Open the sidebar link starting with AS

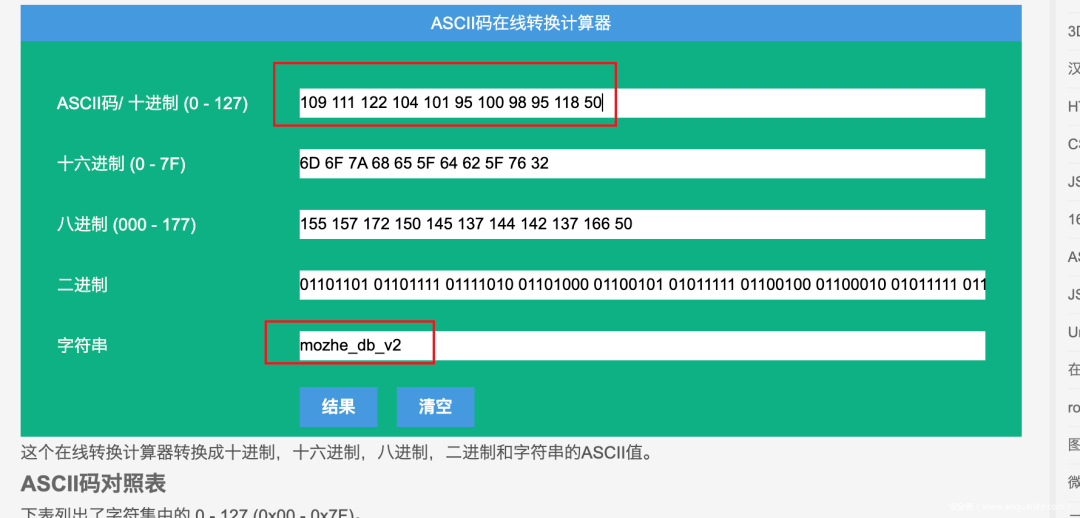(x=1073, y=257)
